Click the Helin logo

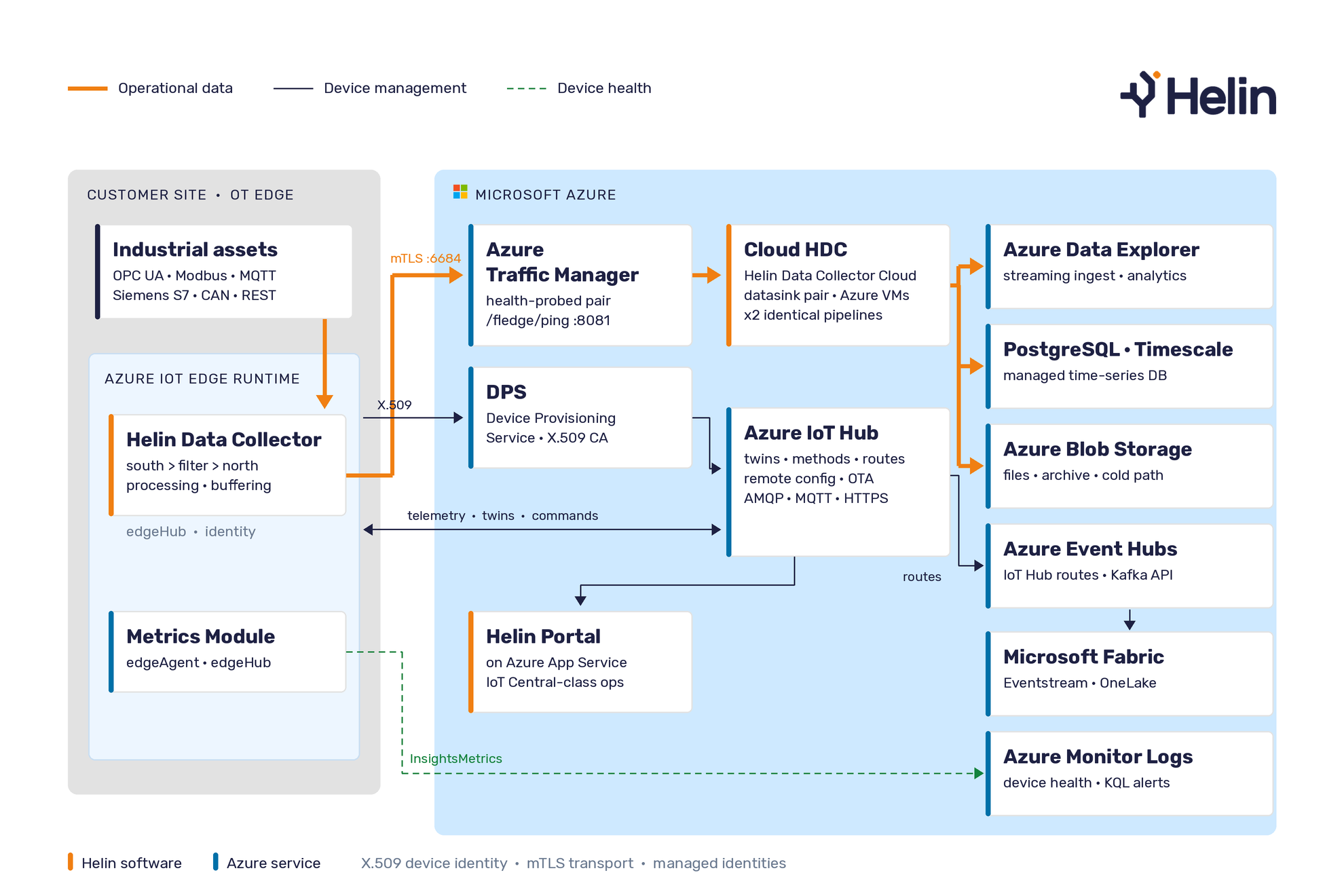pyautogui.click(x=1198, y=94)
